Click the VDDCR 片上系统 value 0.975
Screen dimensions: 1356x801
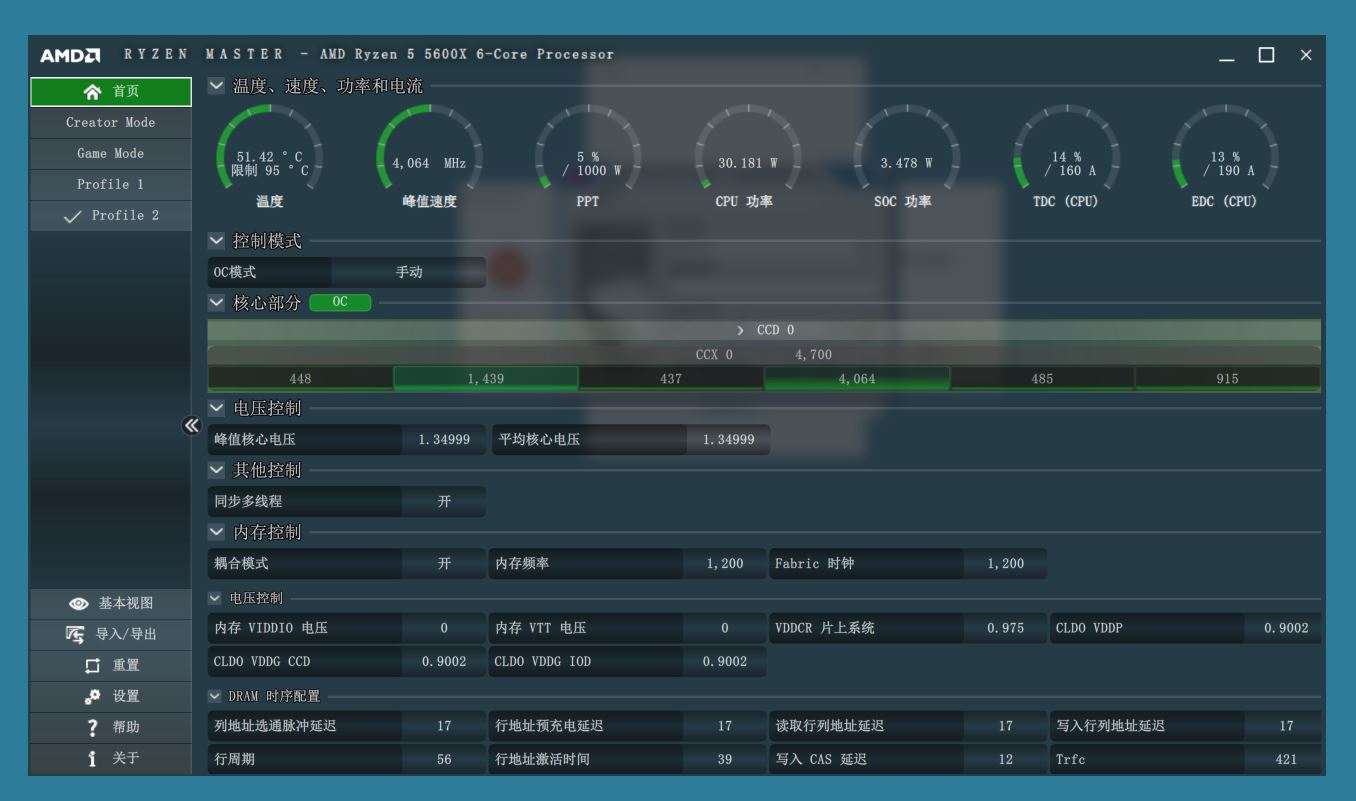pyautogui.click(x=1006, y=628)
